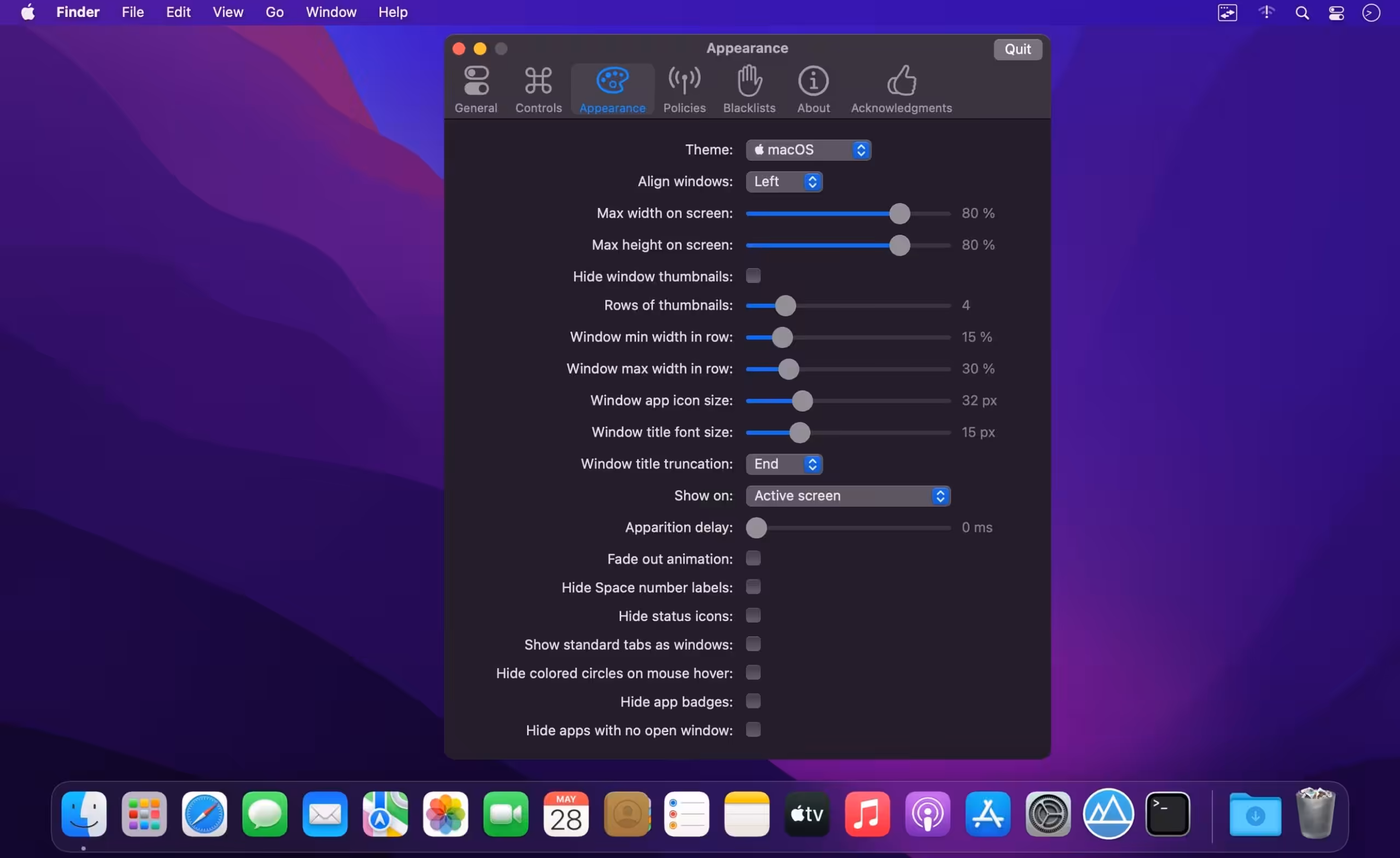Viewport: 1400px width, 858px height.
Task: Open Photos from the Dock
Action: 446,814
